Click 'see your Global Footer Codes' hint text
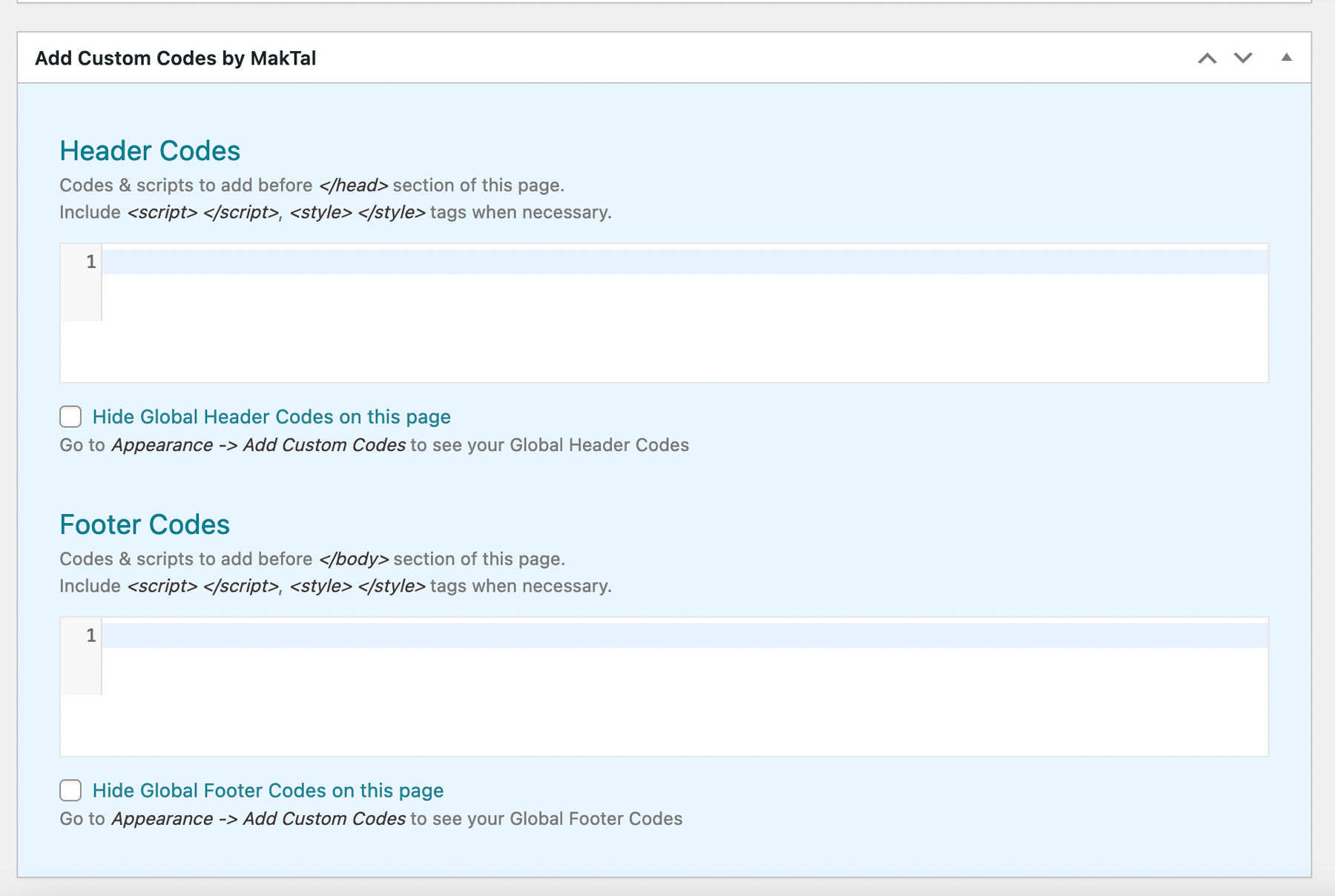This screenshot has height=896, width=1335. tap(557, 819)
